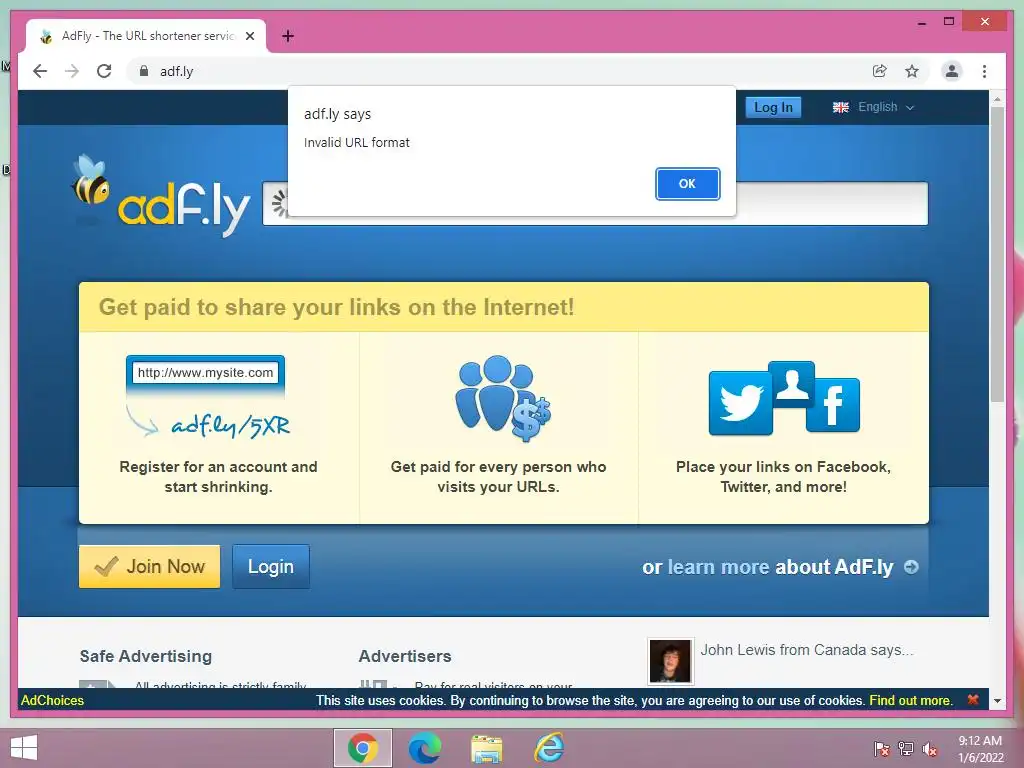
Task: Click scrollbar down arrow
Action: 997,701
